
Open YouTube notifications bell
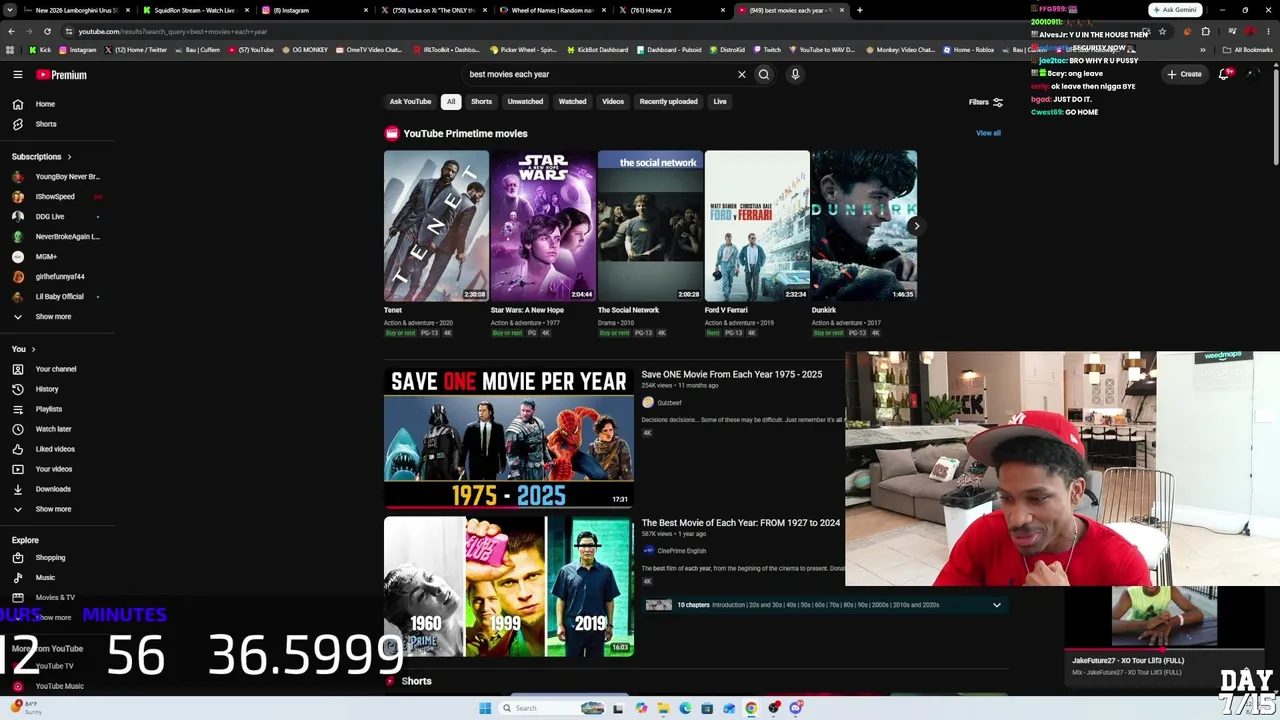[x=1225, y=74]
